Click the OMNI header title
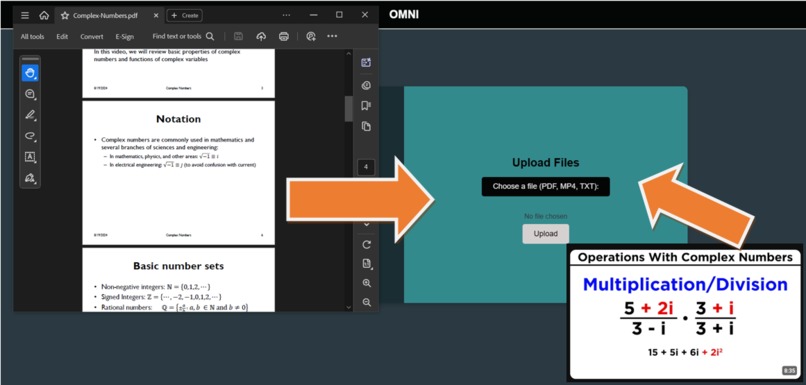 pos(404,14)
